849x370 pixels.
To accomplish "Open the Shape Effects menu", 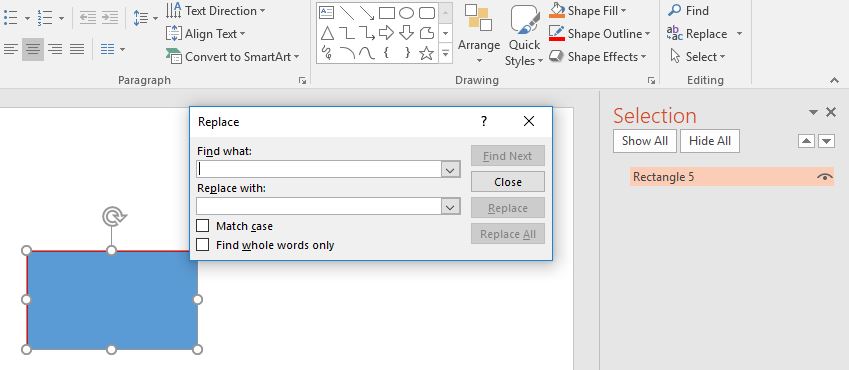I will [x=598, y=57].
